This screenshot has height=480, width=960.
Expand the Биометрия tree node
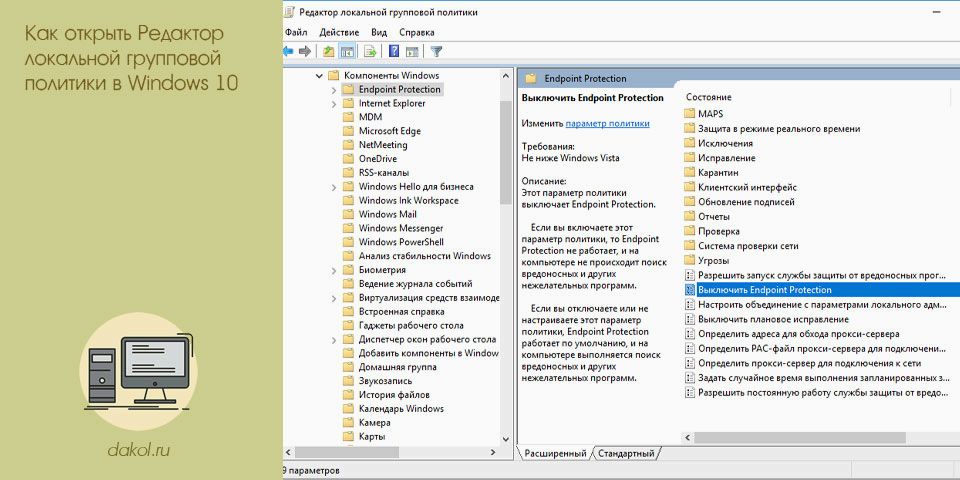(x=334, y=270)
